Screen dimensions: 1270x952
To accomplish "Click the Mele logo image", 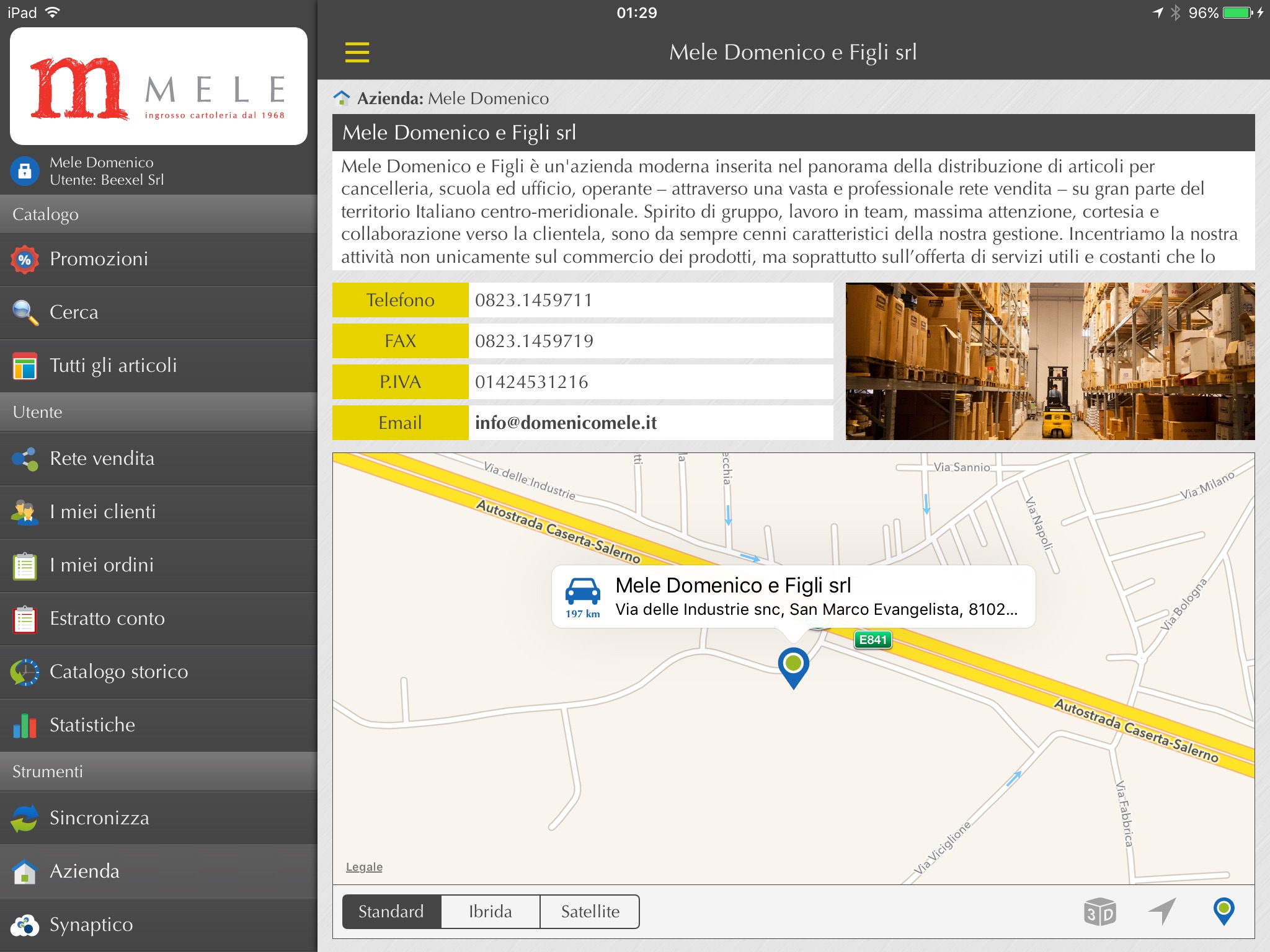I will pyautogui.click(x=159, y=86).
